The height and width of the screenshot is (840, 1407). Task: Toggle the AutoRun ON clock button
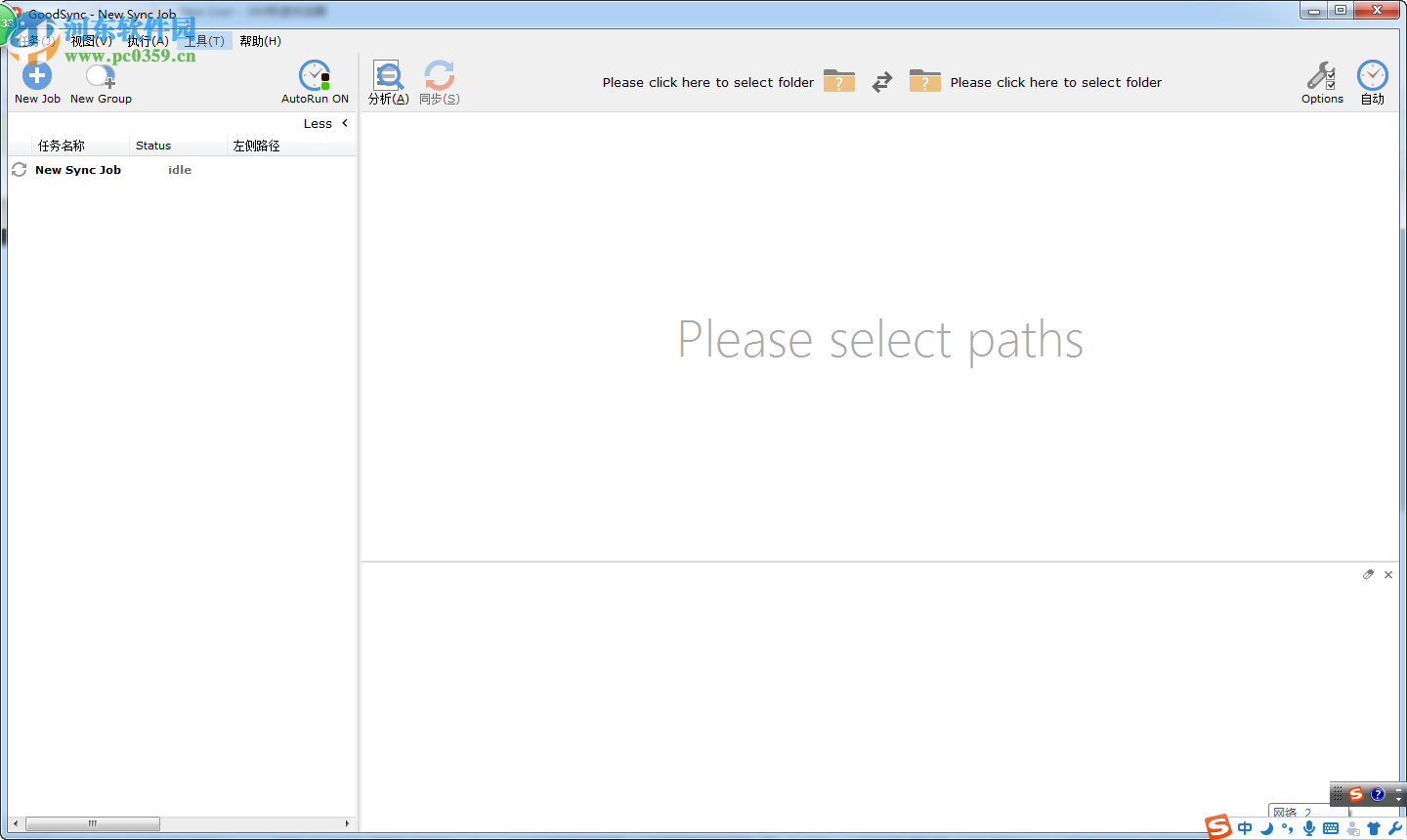[x=315, y=83]
